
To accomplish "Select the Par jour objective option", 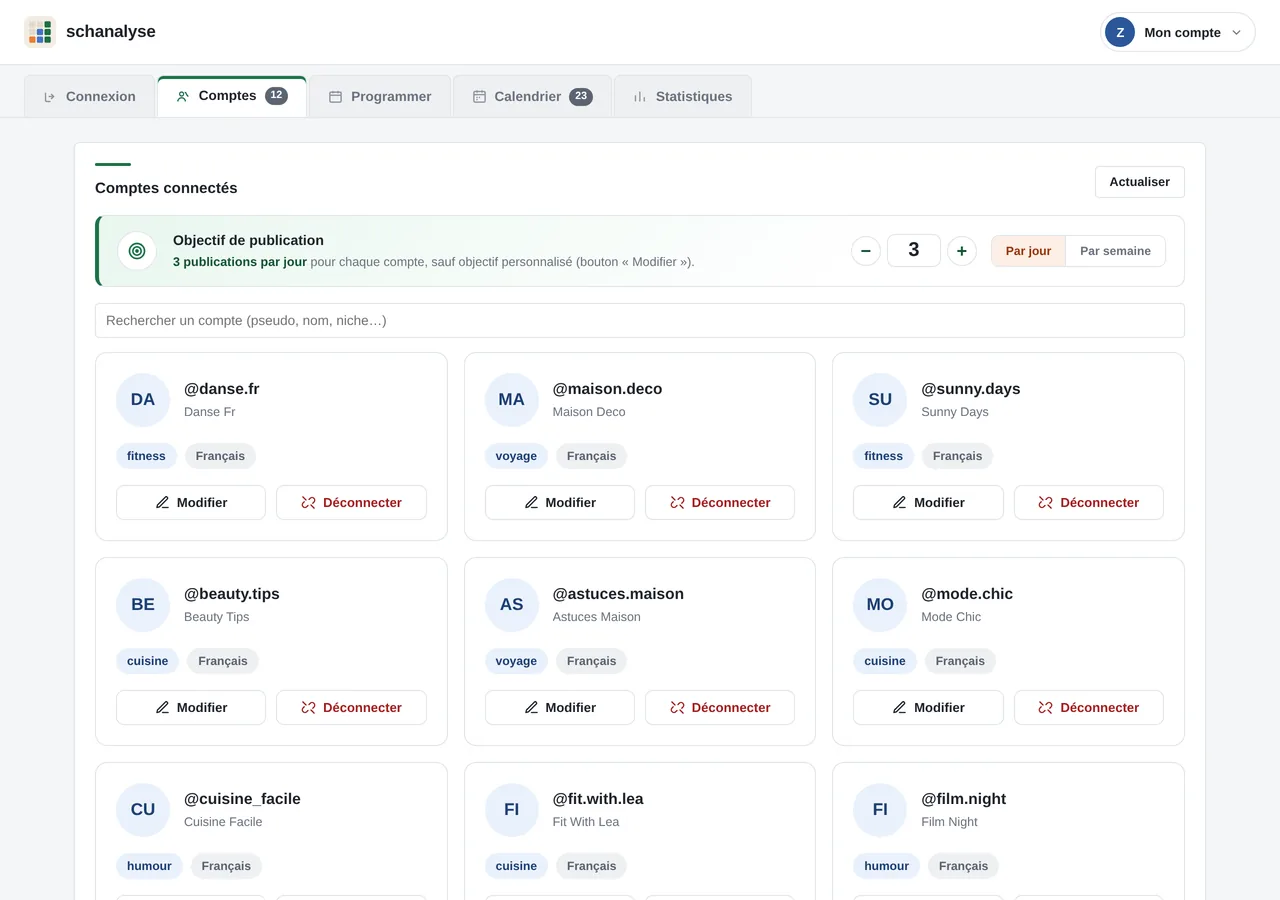I will 1028,251.
